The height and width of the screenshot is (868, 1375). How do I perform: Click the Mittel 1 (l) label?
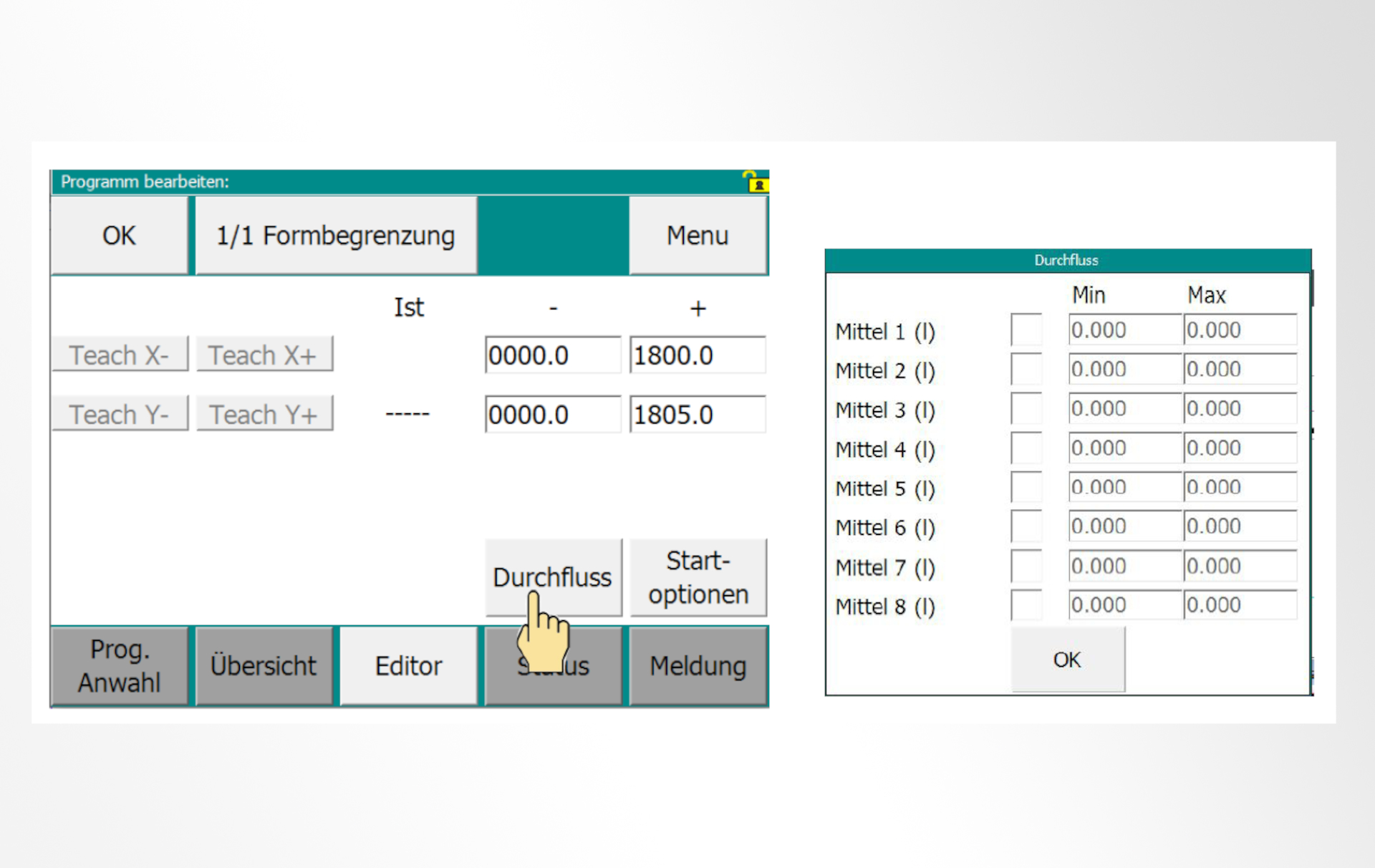(885, 332)
